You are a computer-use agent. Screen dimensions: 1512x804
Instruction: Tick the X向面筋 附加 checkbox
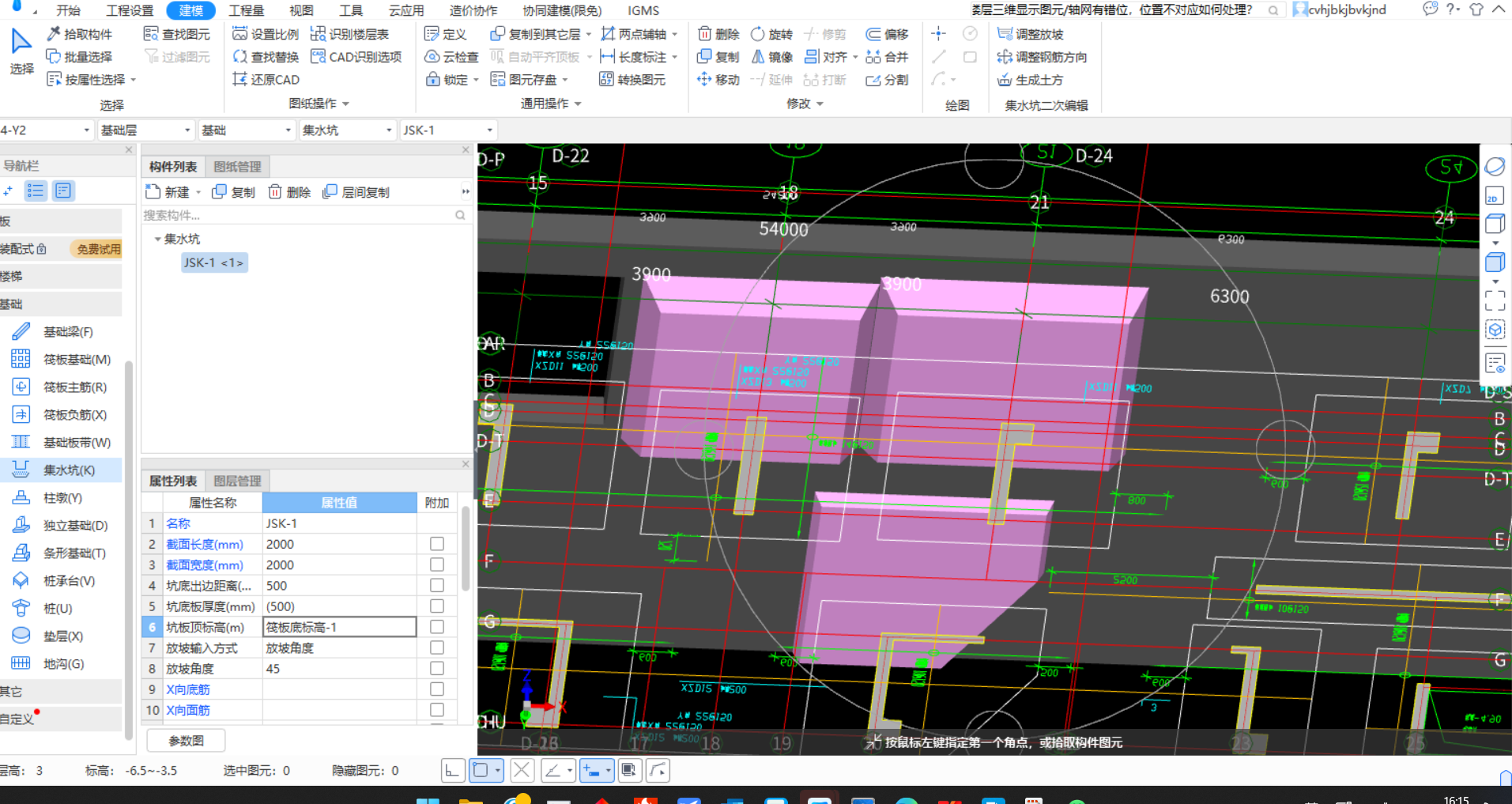(x=437, y=710)
